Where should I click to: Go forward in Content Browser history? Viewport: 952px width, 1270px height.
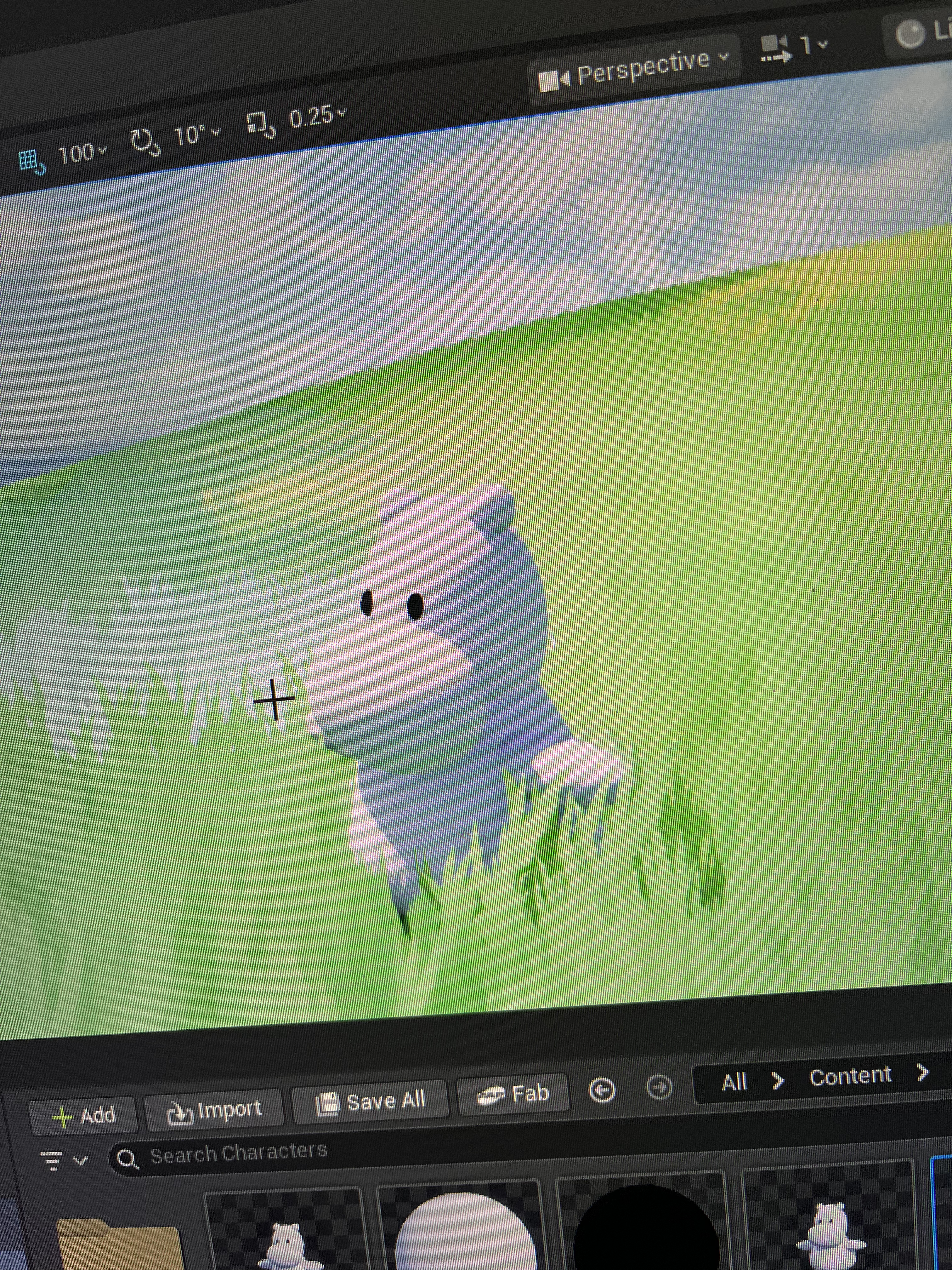click(659, 1087)
